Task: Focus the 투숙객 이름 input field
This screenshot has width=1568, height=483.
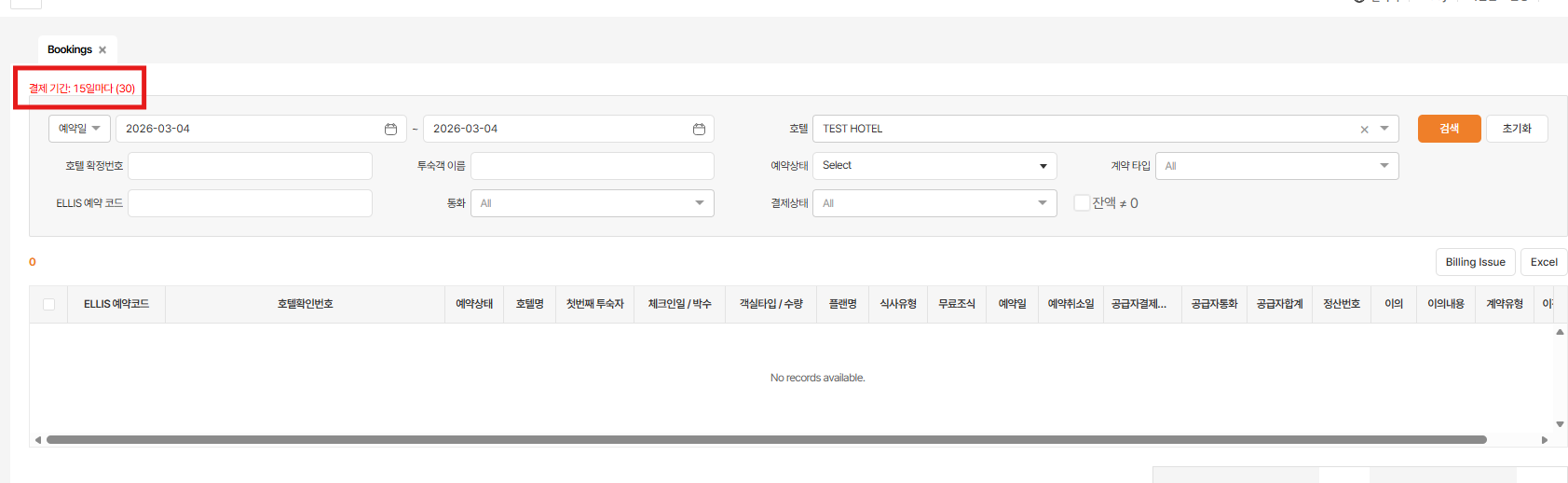Action: [592, 166]
